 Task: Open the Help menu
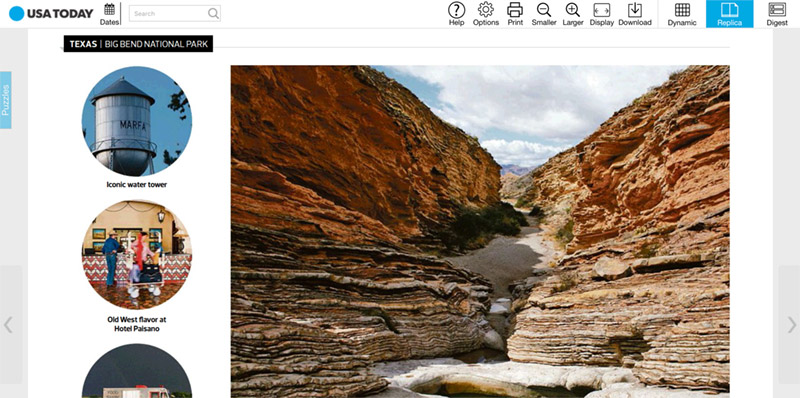tap(456, 14)
